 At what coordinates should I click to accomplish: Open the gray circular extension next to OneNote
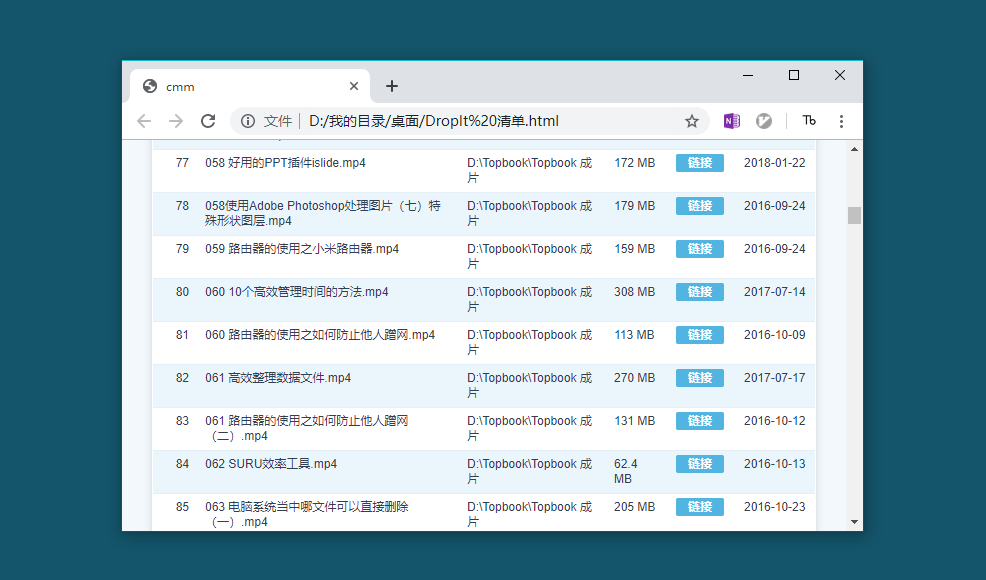[x=763, y=120]
